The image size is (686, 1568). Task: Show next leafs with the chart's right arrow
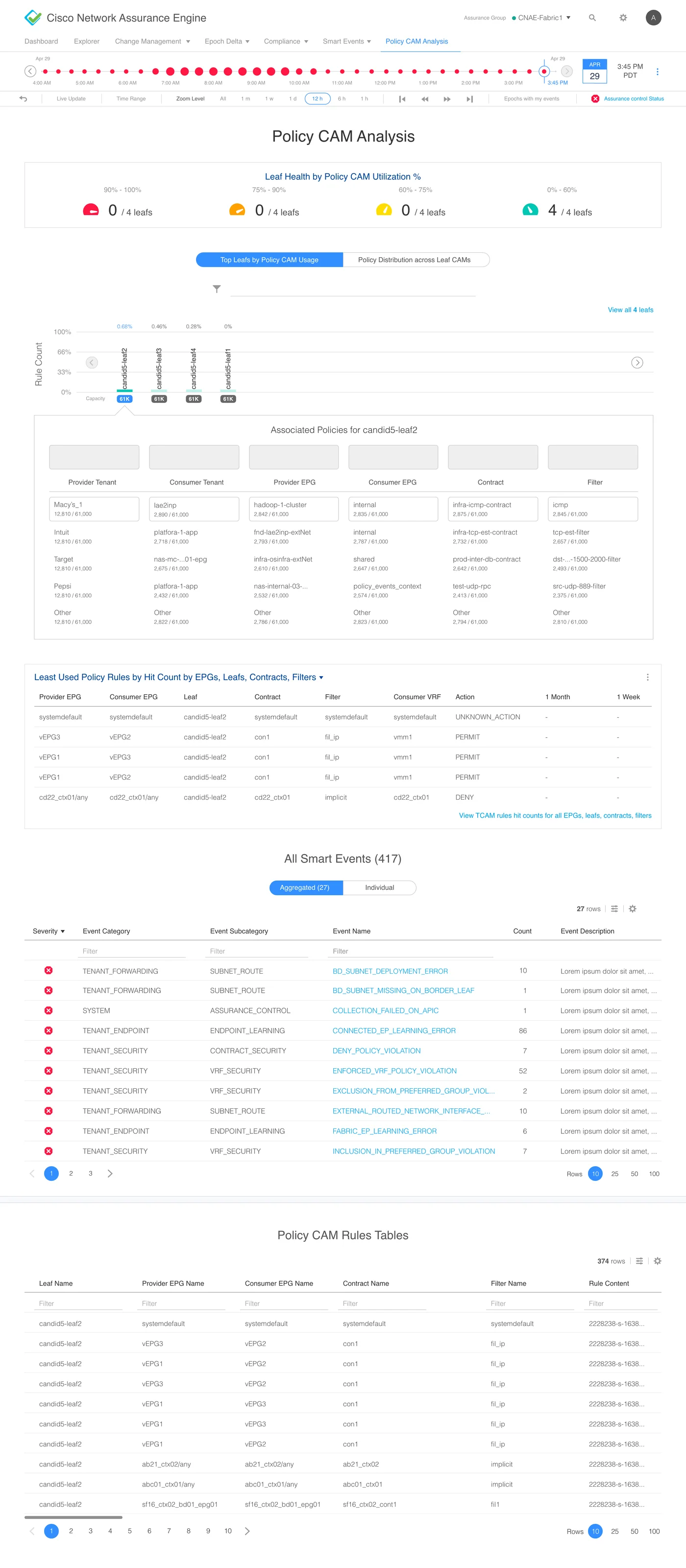click(x=637, y=363)
